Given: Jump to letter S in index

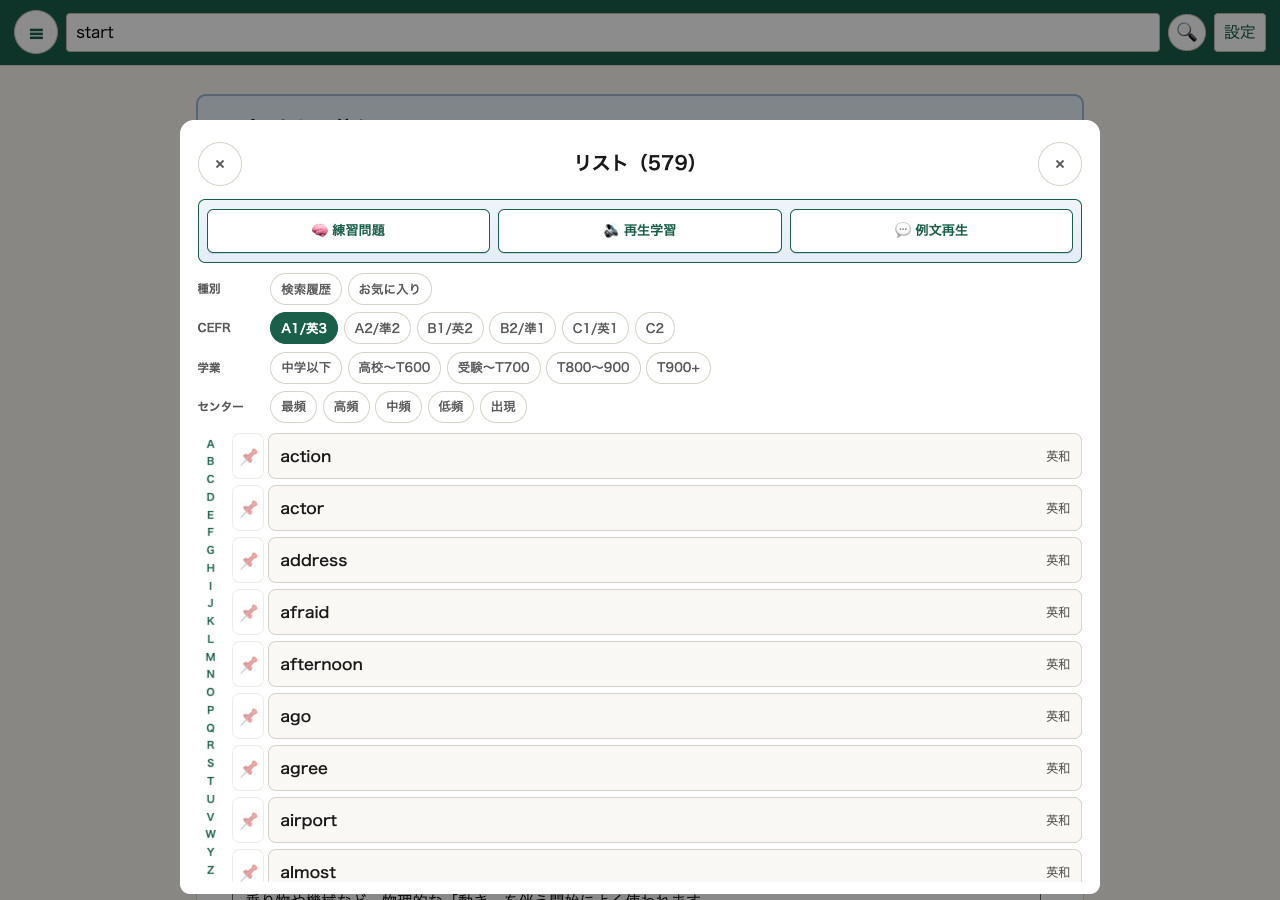Looking at the screenshot, I should pyautogui.click(x=210, y=763).
